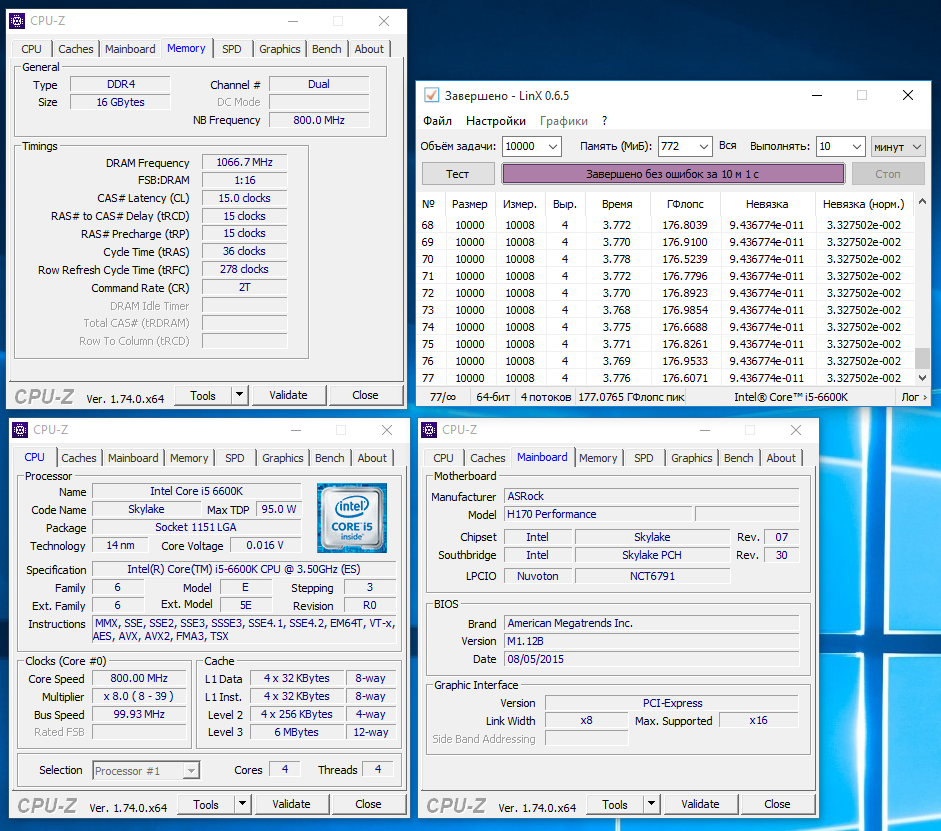Maximize the LinX window
This screenshot has width=941, height=831.
click(x=862, y=95)
